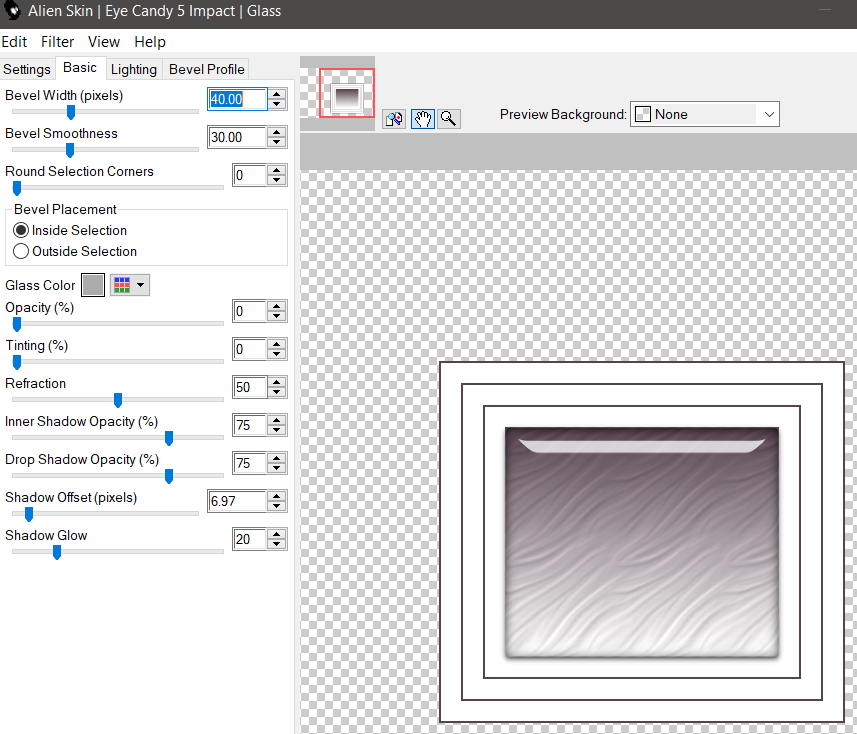Click the Refraction slider handle
This screenshot has width=857, height=734.
[x=118, y=400]
